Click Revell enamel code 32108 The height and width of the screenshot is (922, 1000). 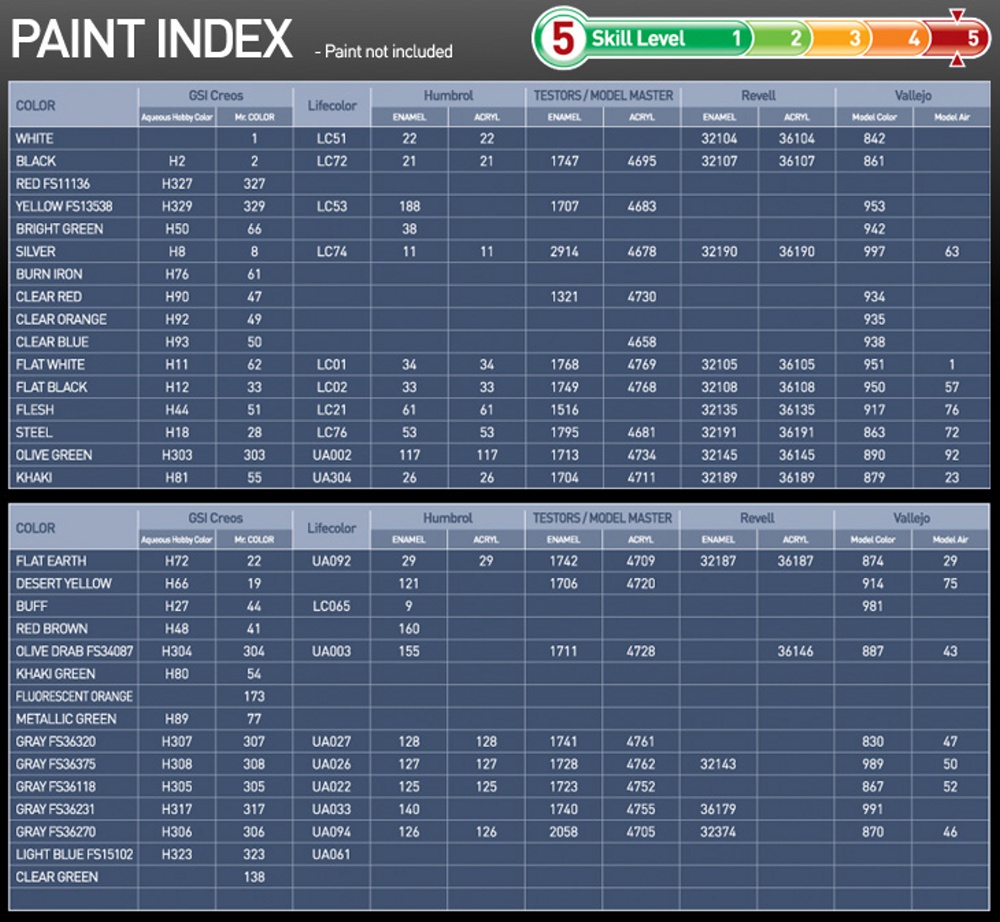719,387
